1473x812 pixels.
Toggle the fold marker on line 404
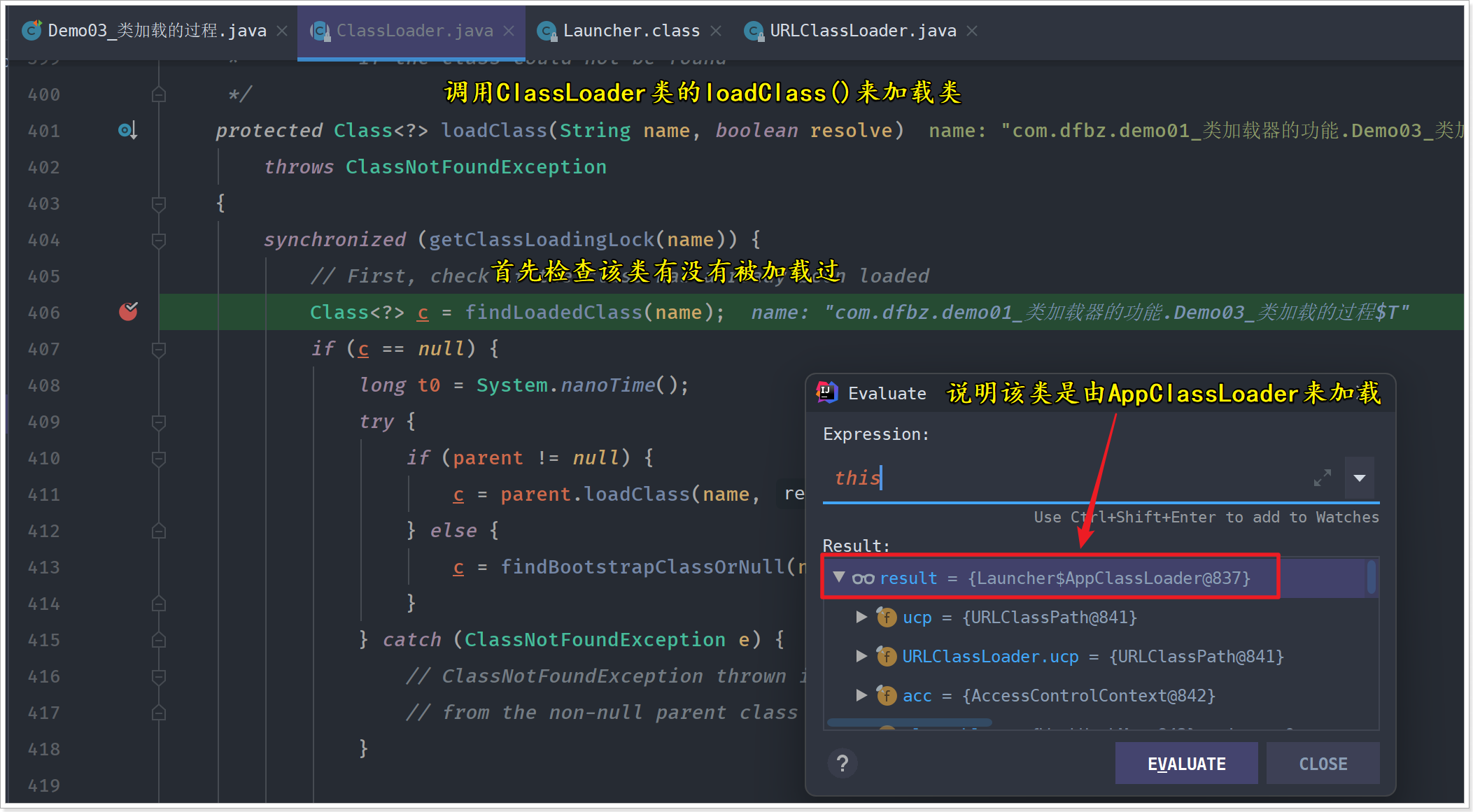(x=159, y=240)
